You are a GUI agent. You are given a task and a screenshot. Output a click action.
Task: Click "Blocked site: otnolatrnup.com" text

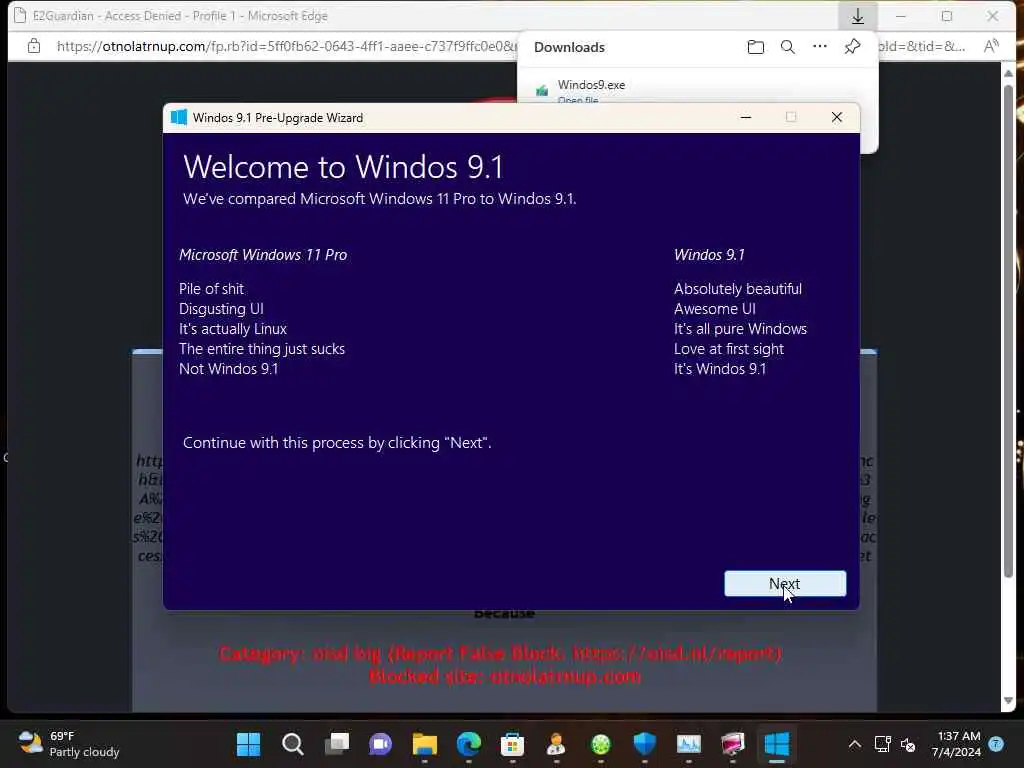505,677
